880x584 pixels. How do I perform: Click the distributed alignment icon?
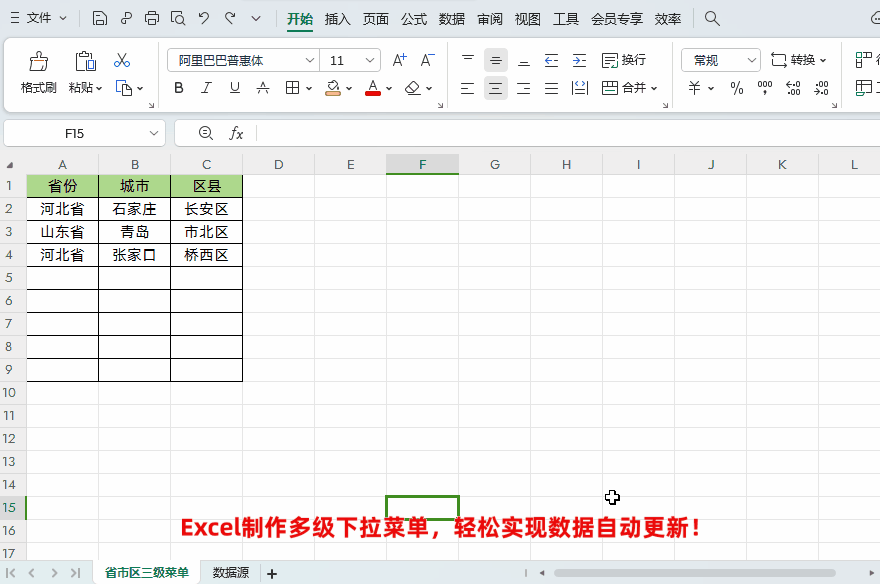tap(579, 88)
